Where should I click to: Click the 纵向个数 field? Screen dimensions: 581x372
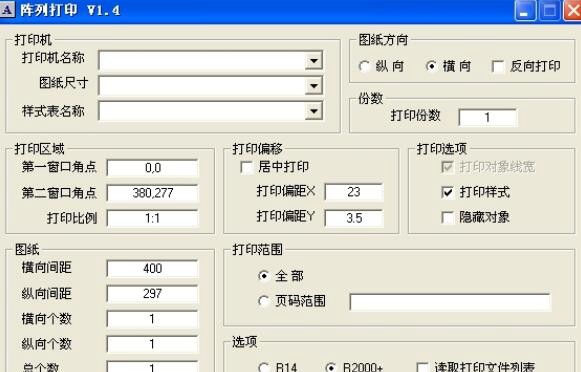click(x=152, y=344)
